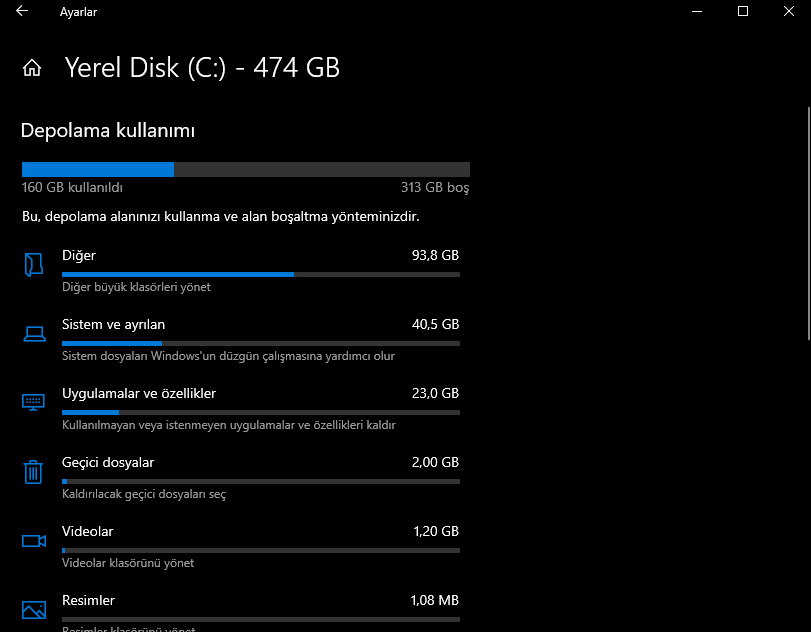Screen dimensions: 811x632
Task: Click the Diğer 93,8 GB usage bar
Action: 260,274
